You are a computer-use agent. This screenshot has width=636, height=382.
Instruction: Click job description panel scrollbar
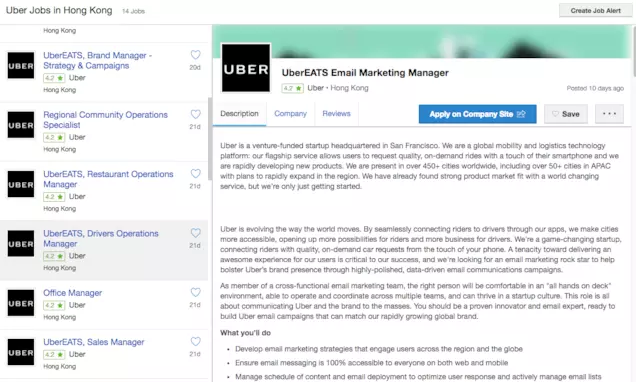[634, 51]
